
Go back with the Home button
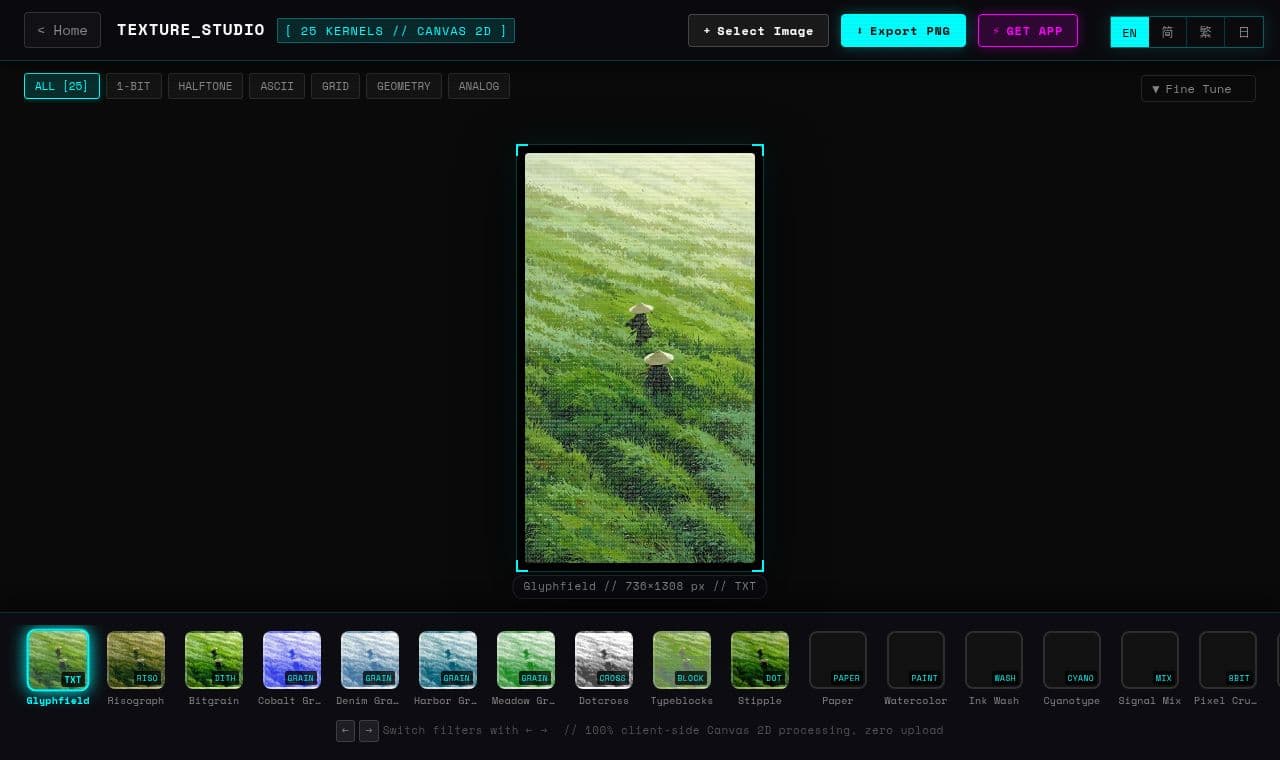[x=62, y=30]
